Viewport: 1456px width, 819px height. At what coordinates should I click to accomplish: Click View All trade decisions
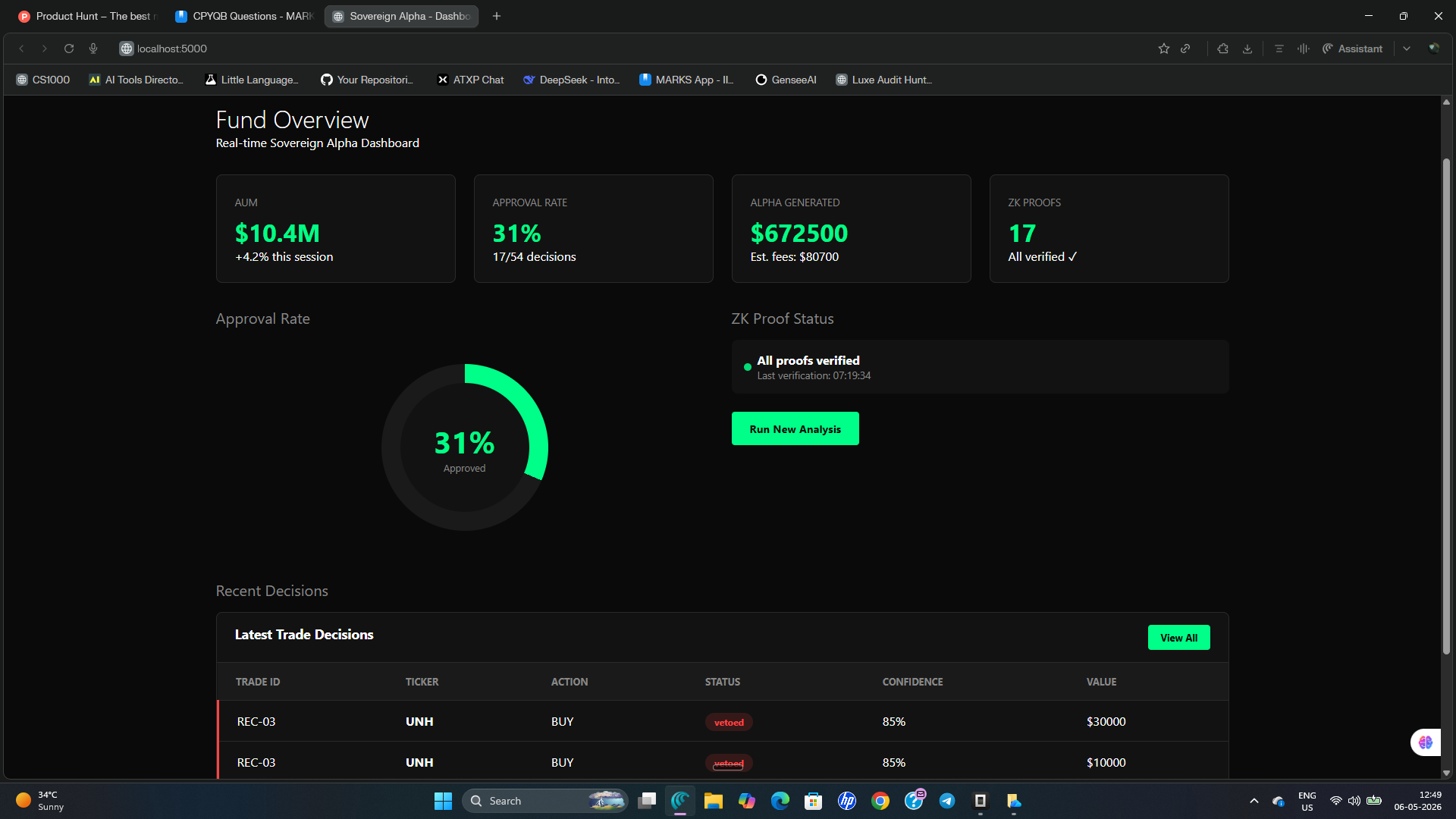pyautogui.click(x=1178, y=638)
